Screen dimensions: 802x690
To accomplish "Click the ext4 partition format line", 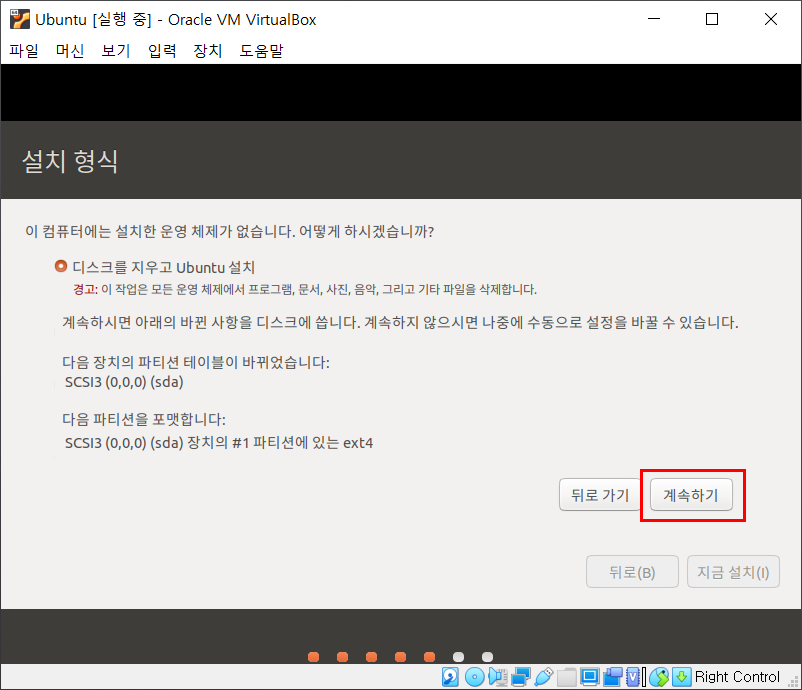I will point(219,442).
